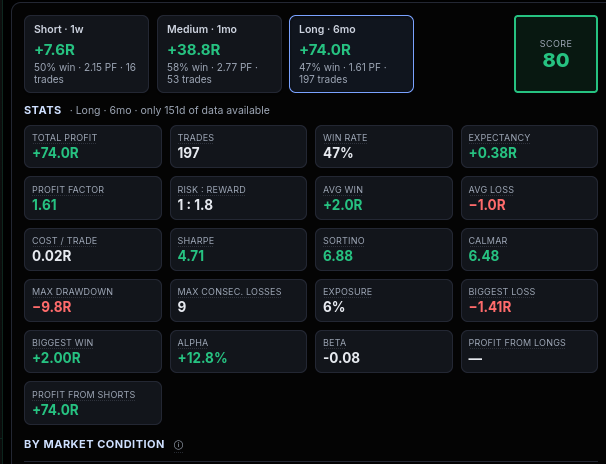The width and height of the screenshot is (606, 464).
Task: Click the Win Rate 47% card
Action: point(384,146)
